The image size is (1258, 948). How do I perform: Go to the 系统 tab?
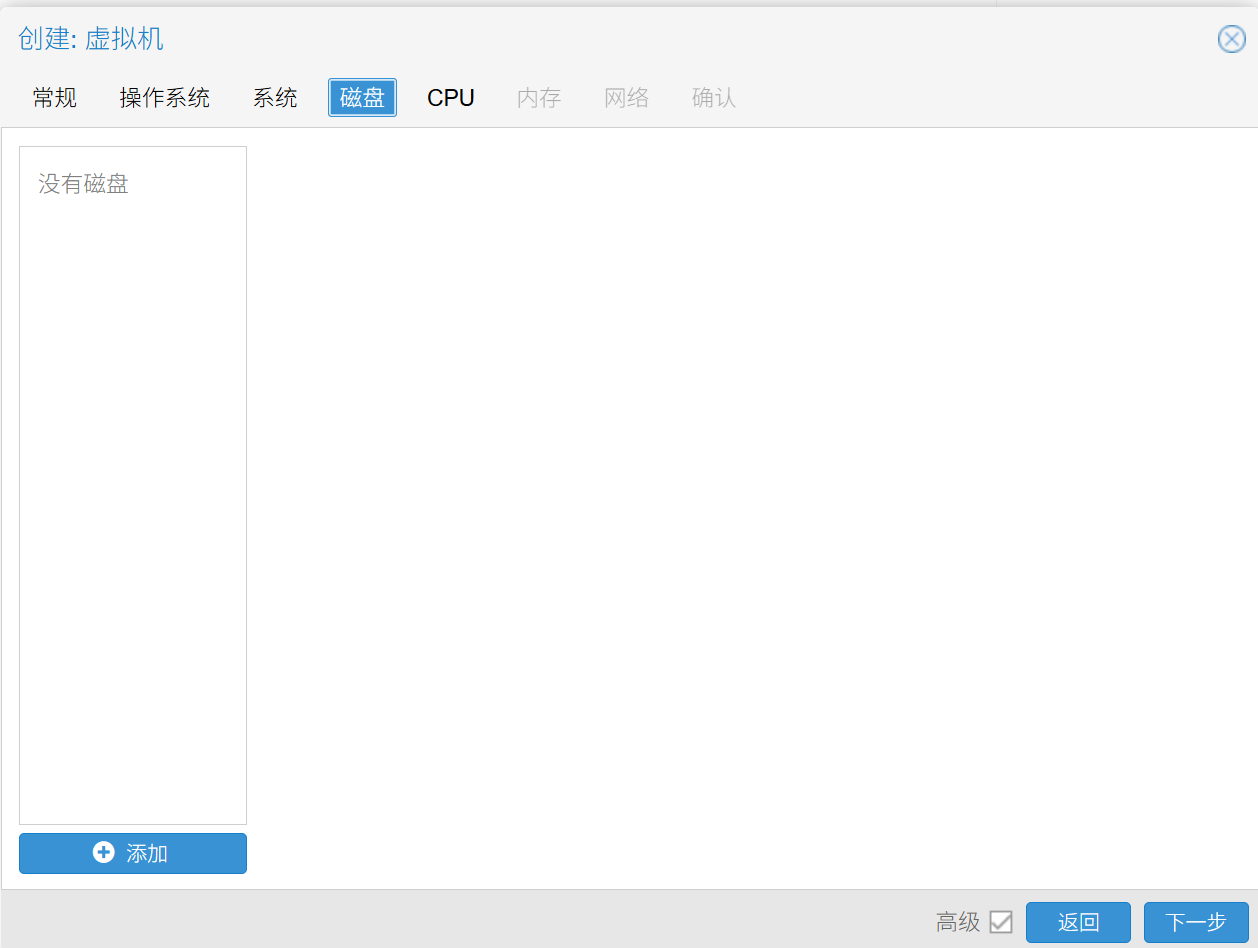[275, 98]
